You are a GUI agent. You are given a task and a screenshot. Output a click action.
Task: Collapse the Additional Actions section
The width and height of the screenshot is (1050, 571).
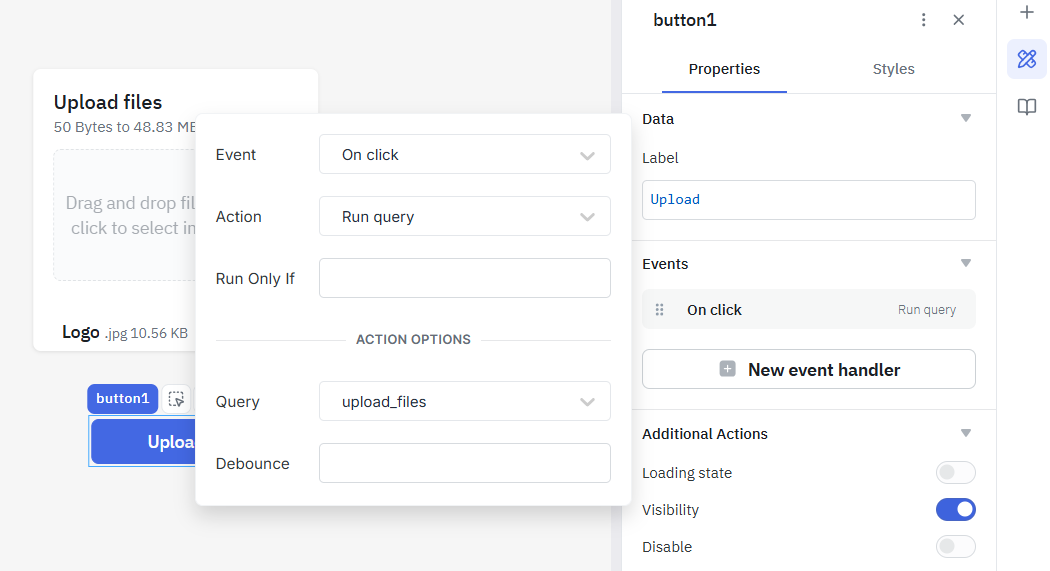click(966, 433)
